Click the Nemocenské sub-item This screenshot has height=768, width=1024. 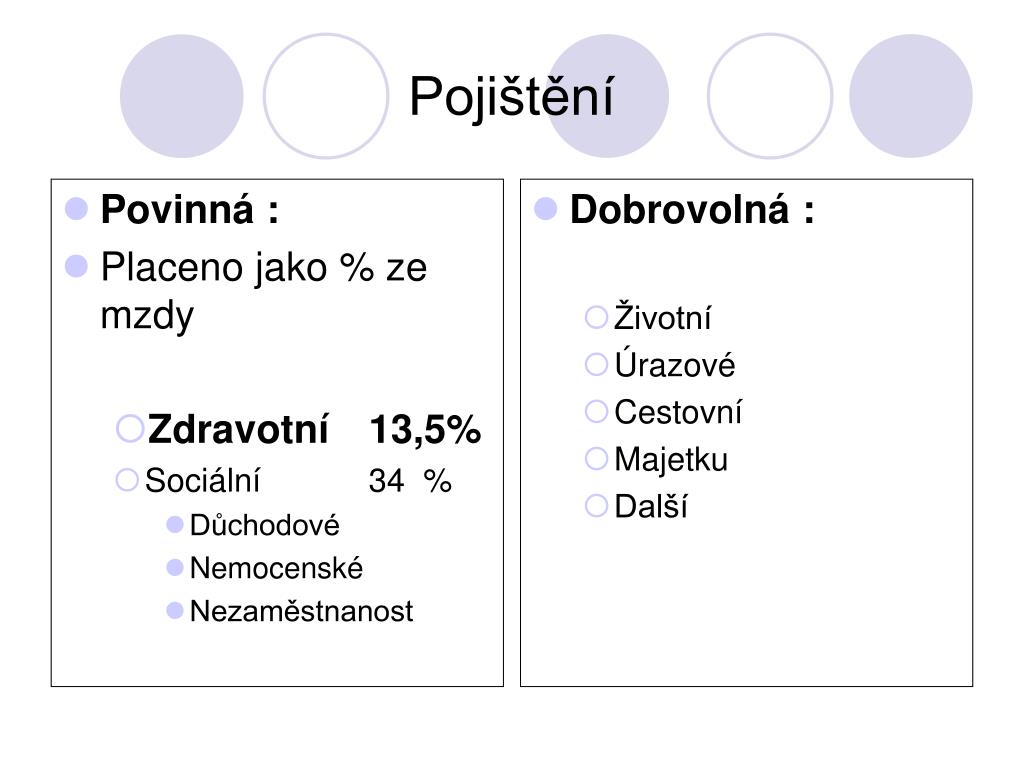click(276, 568)
